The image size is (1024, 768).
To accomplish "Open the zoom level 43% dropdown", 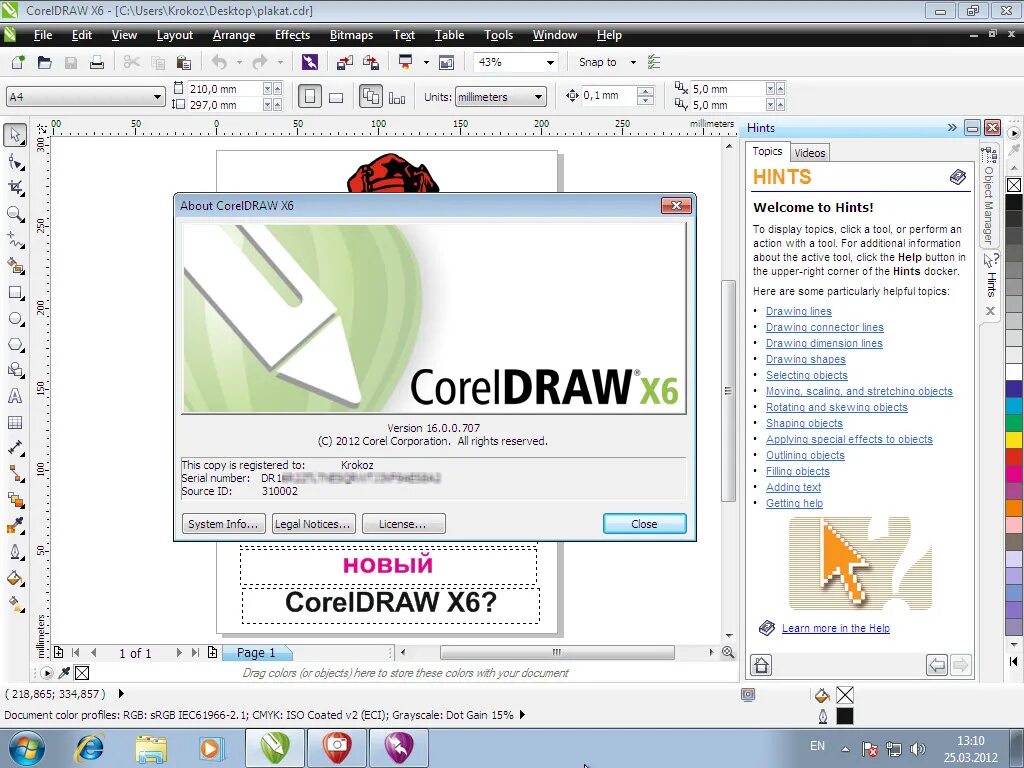I will pyautogui.click(x=551, y=63).
